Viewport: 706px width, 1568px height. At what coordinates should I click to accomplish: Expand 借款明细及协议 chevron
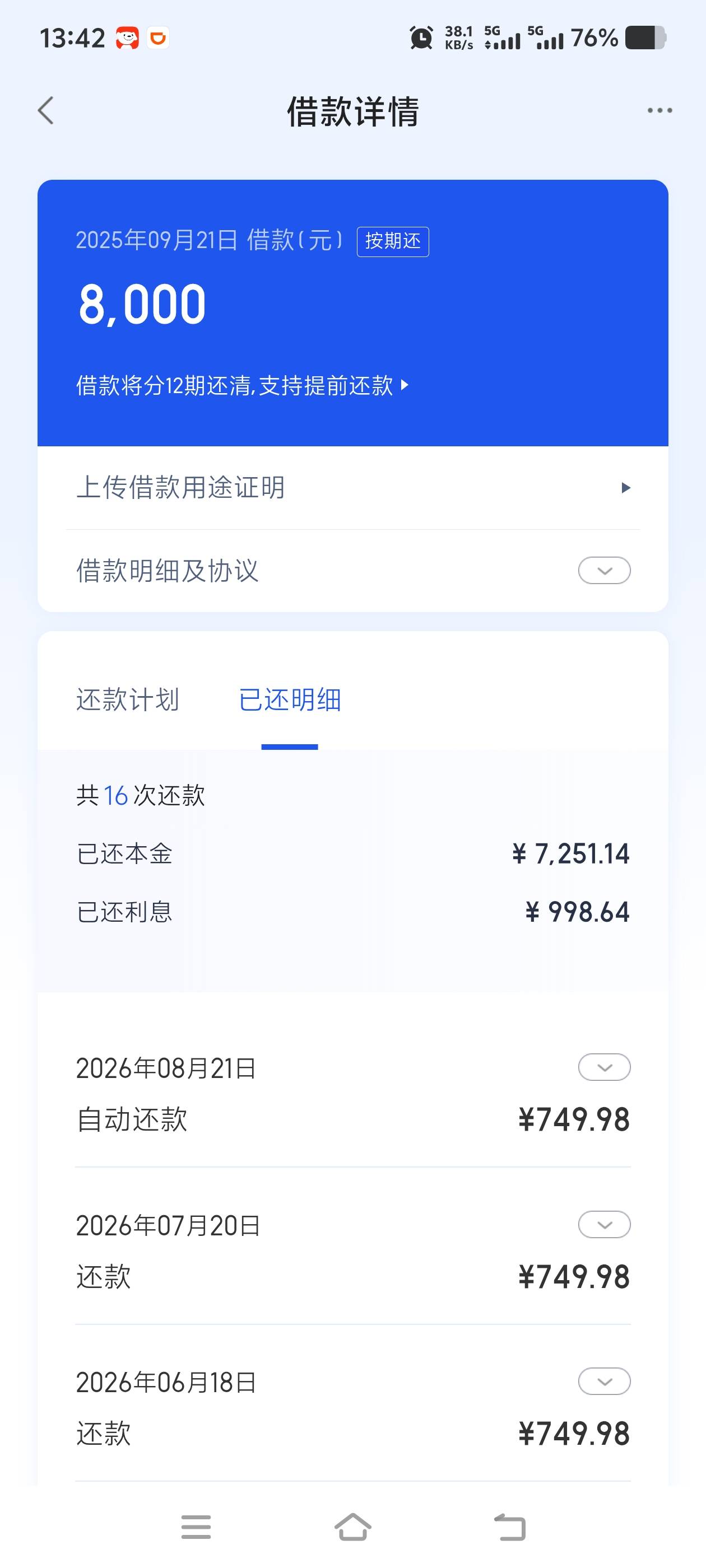tap(604, 570)
